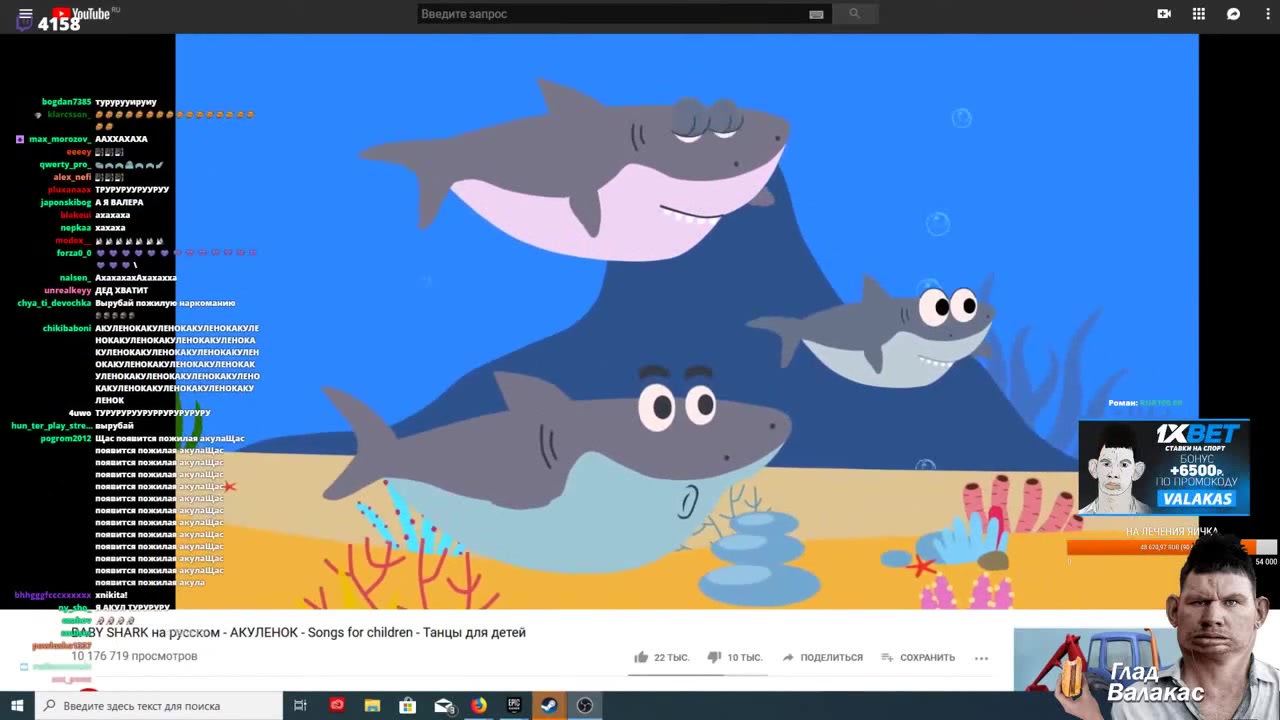Like the video with thumbs up

pos(661,657)
